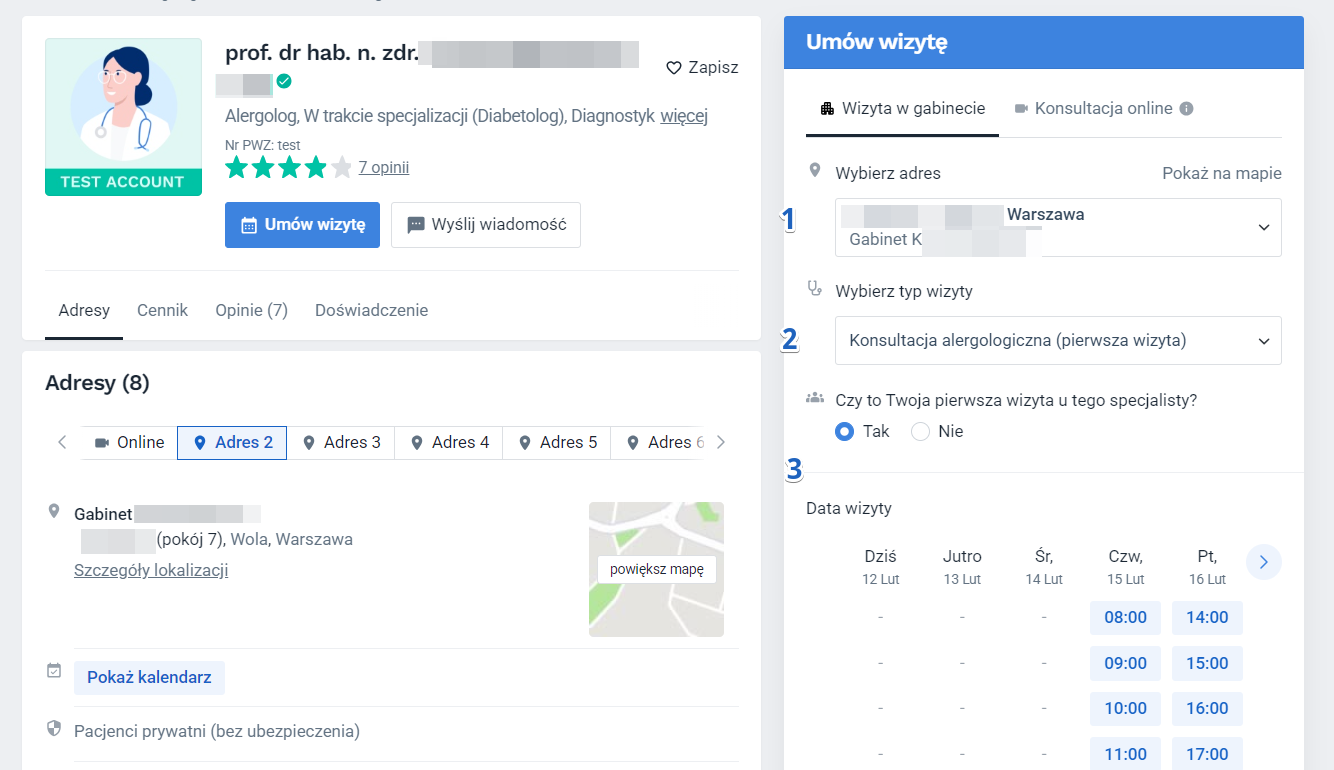1334x770 pixels.
Task: Click the fifth gray star in the rating
Action: pyautogui.click(x=340, y=167)
